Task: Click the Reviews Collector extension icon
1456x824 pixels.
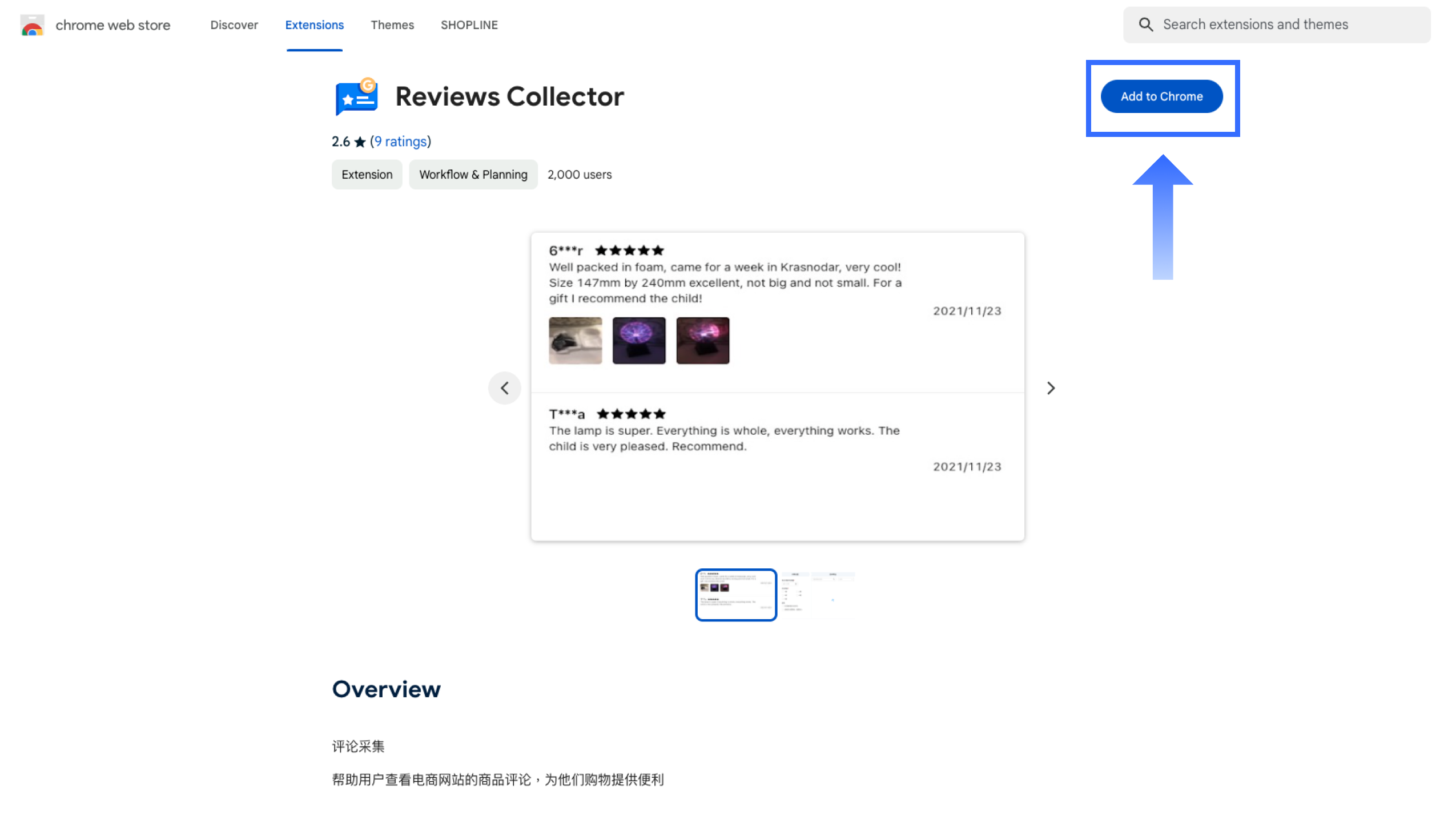Action: [356, 96]
